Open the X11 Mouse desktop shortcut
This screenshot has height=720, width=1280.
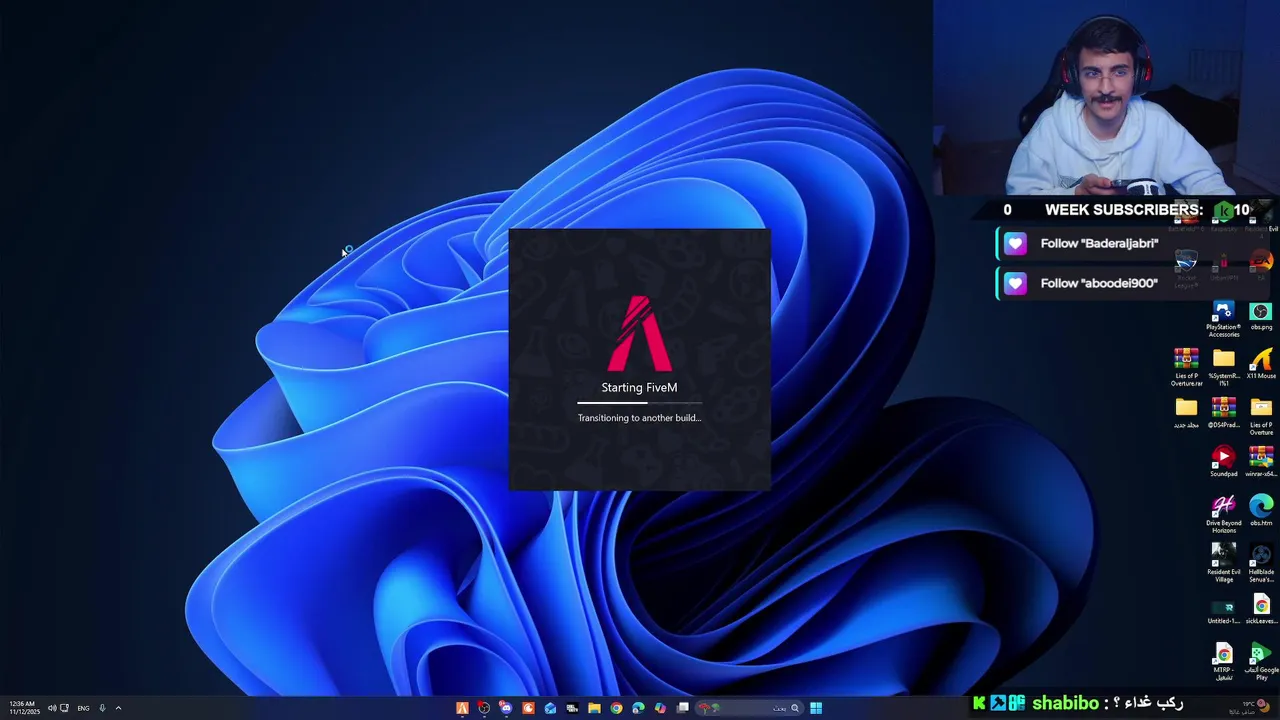click(x=1261, y=364)
